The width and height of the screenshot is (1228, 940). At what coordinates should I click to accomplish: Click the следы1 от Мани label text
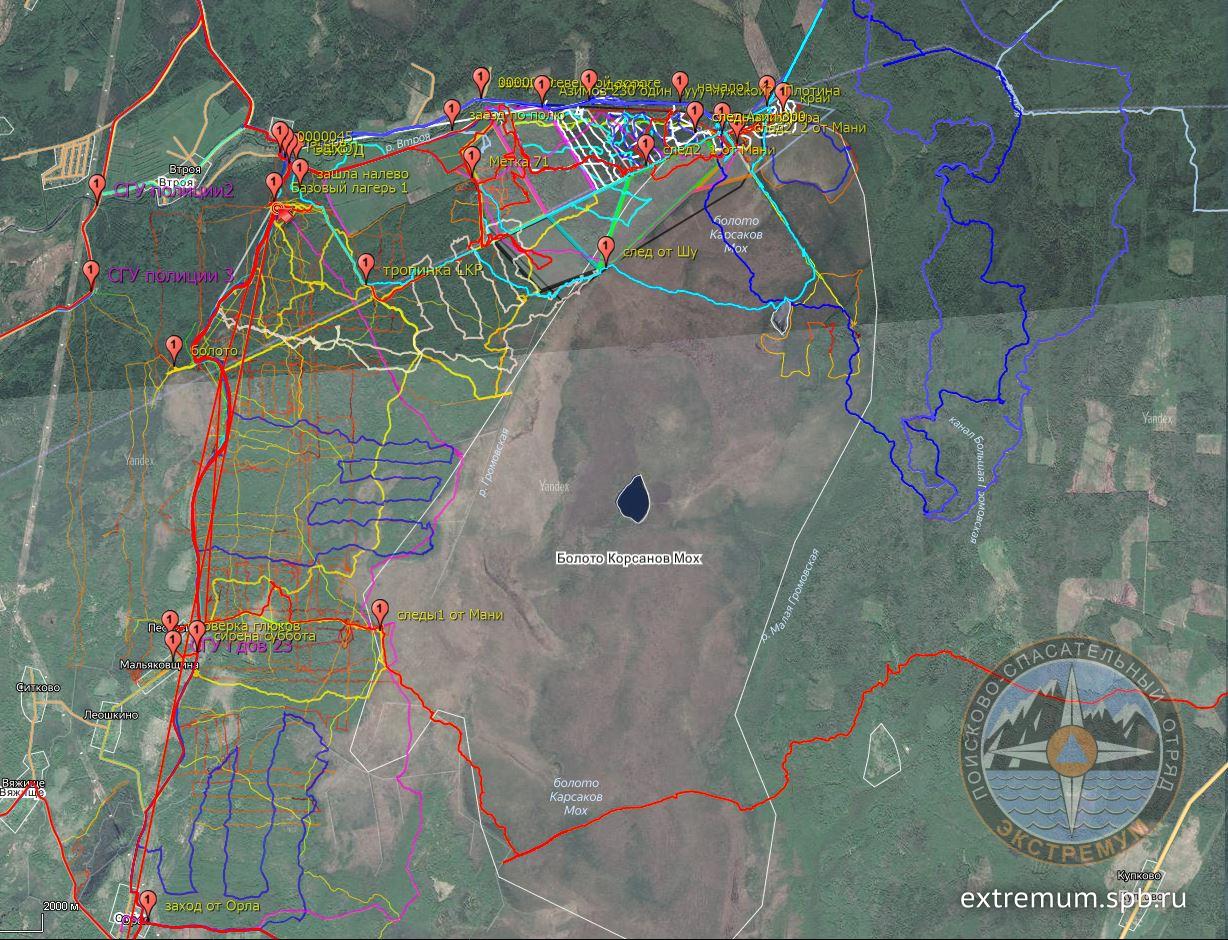click(449, 615)
